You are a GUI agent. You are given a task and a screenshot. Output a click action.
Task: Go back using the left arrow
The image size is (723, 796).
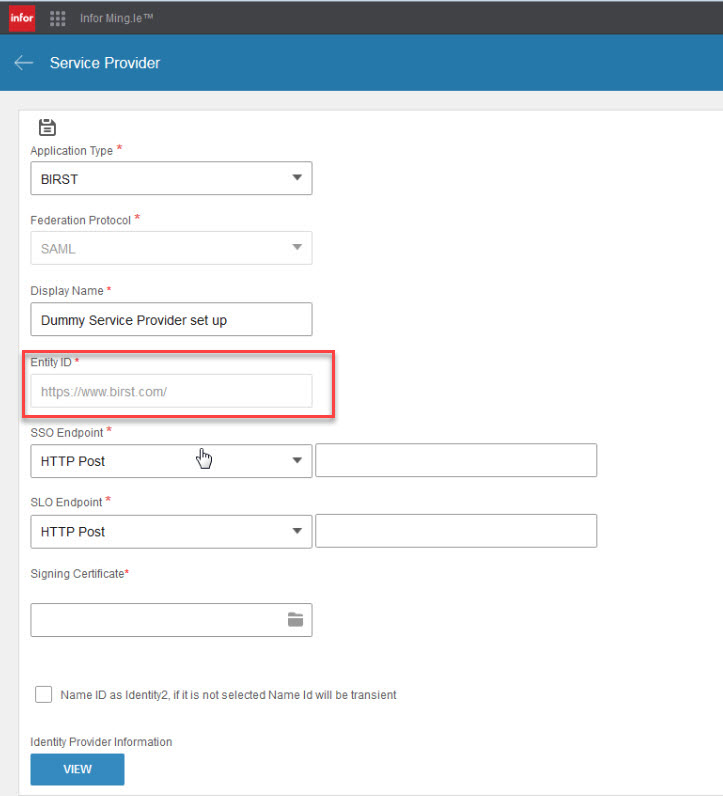(23, 63)
